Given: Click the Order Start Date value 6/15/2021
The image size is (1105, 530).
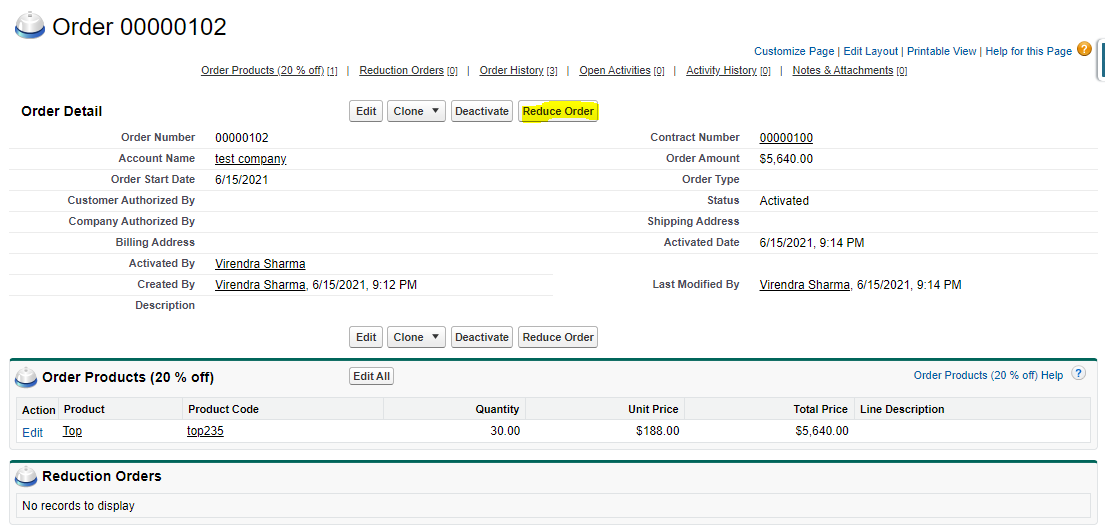Looking at the screenshot, I should tap(242, 180).
